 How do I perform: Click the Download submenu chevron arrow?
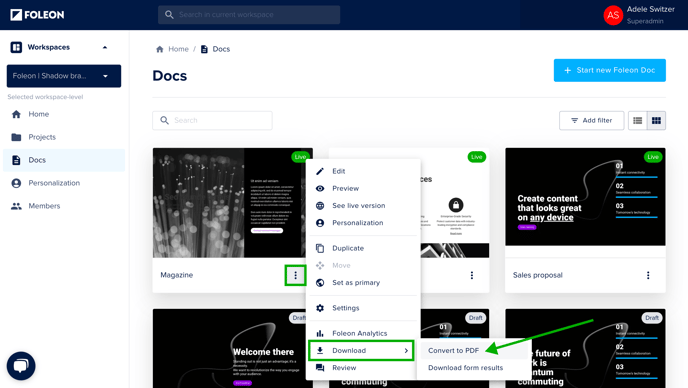(406, 351)
